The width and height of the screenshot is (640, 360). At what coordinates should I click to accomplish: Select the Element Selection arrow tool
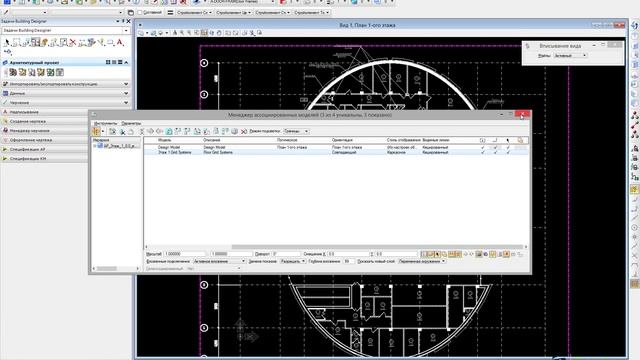[x=7, y=42]
